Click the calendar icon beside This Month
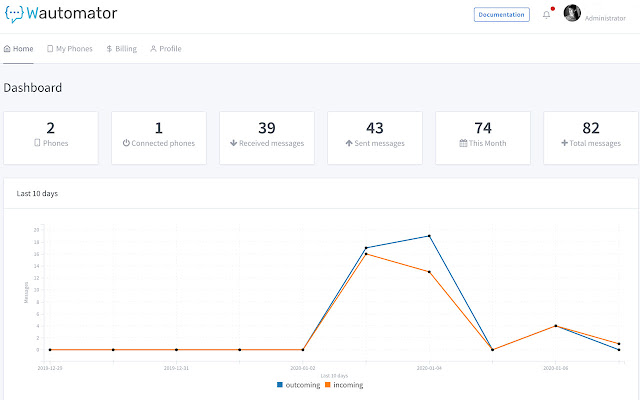640x400 pixels. (x=463, y=143)
